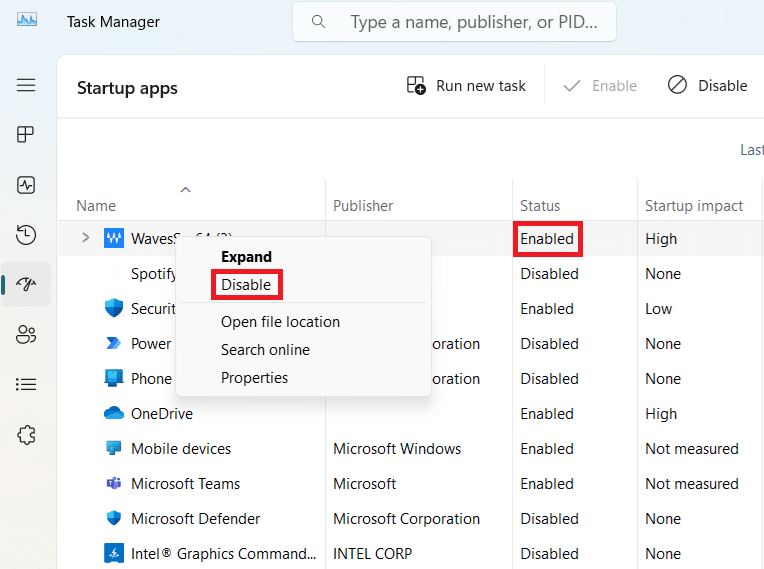Select the Microsoft Teams startup row
This screenshot has width=764, height=569.
click(186, 484)
